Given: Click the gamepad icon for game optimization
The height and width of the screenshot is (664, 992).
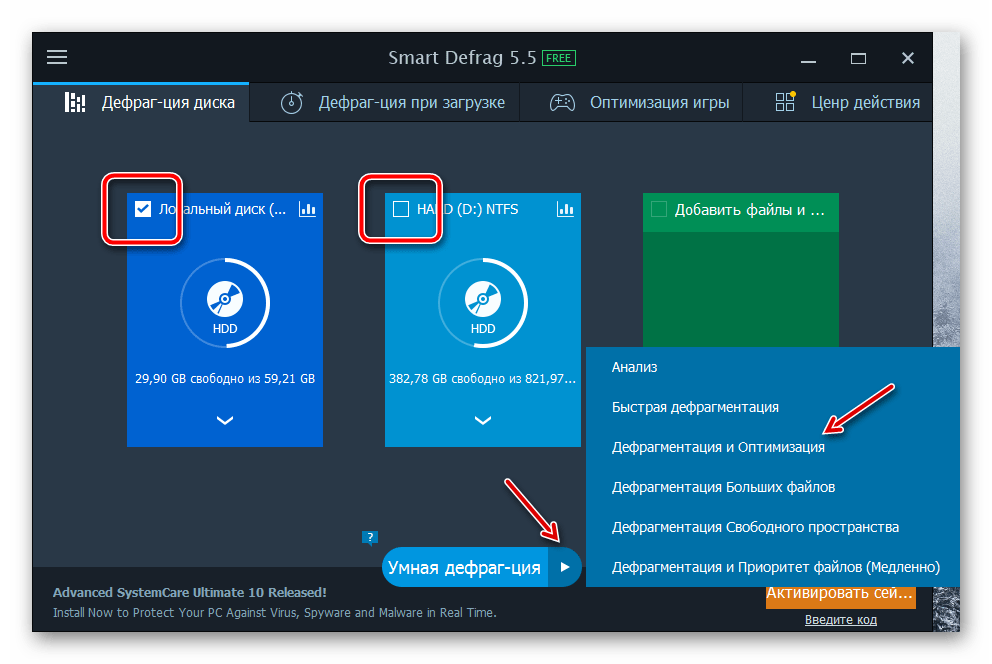Looking at the screenshot, I should 562,102.
